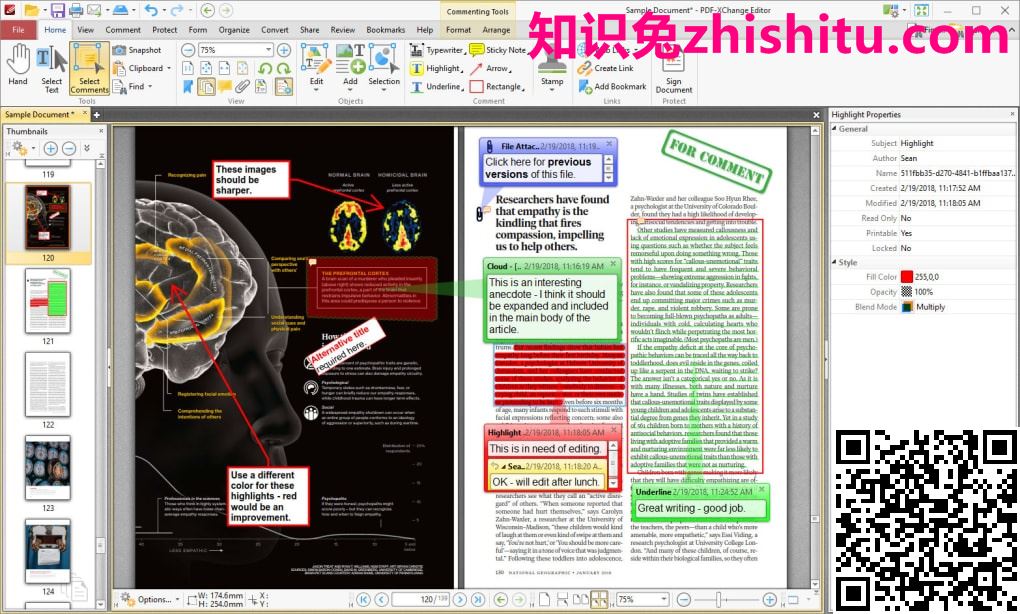This screenshot has width=1020, height=614.
Task: Open the status bar zoom 75% dropdown
Action: tap(664, 600)
